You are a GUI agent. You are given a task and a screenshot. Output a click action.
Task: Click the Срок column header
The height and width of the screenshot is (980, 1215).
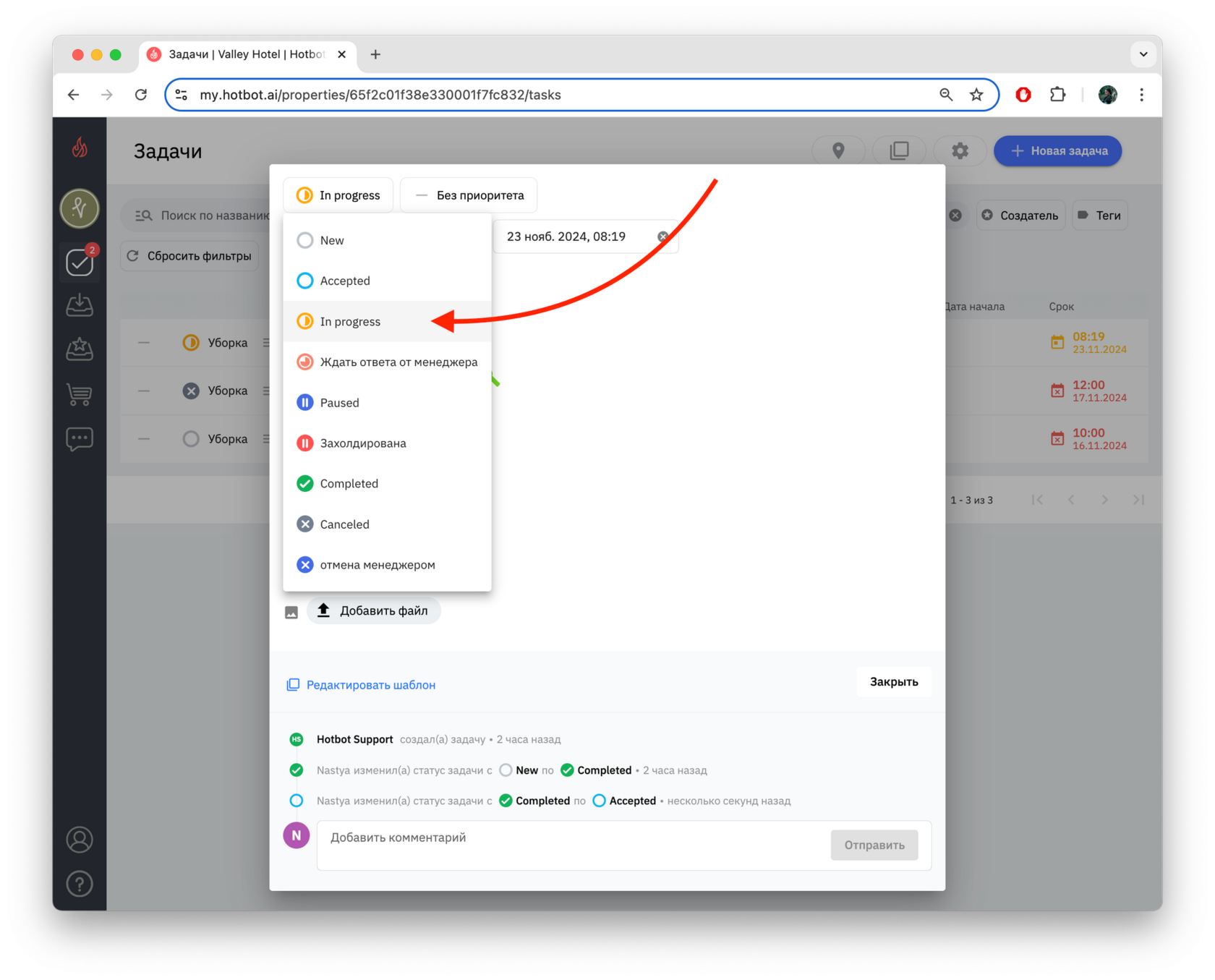[1061, 307]
